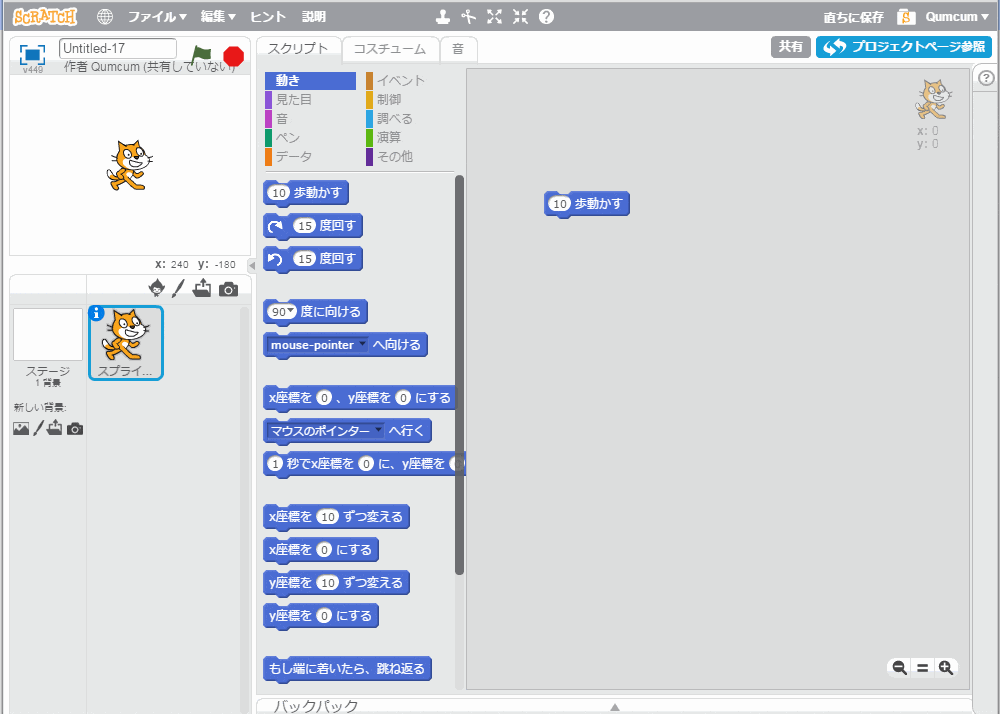
Task: Click the Scratch logo
Action: 45,17
